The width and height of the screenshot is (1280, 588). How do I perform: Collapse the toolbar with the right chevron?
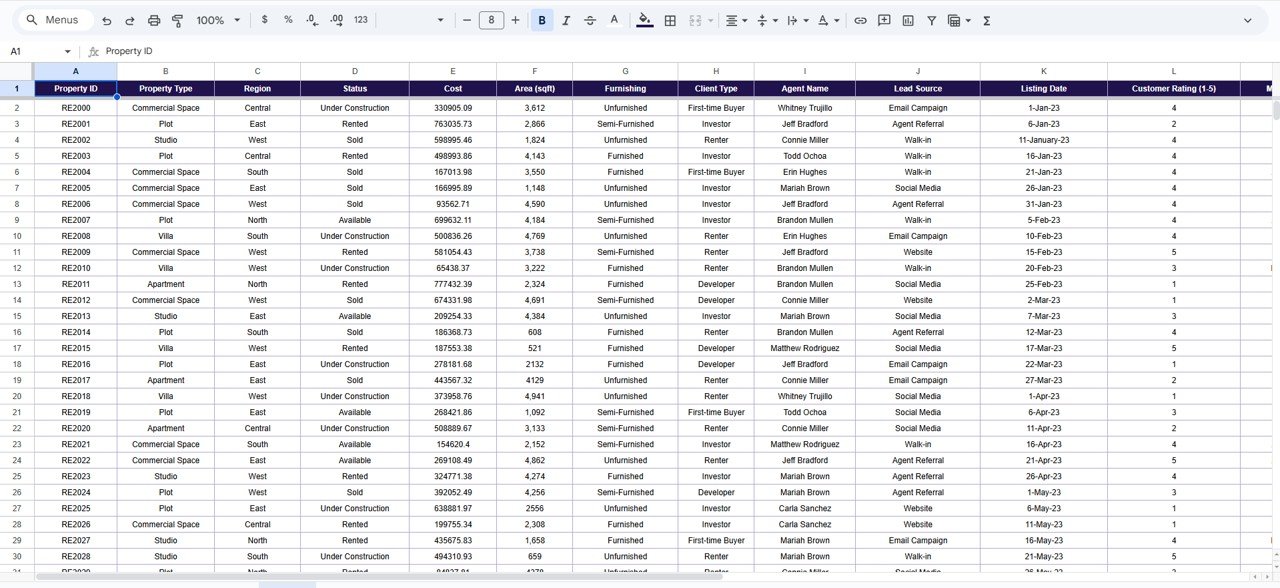(x=1247, y=20)
